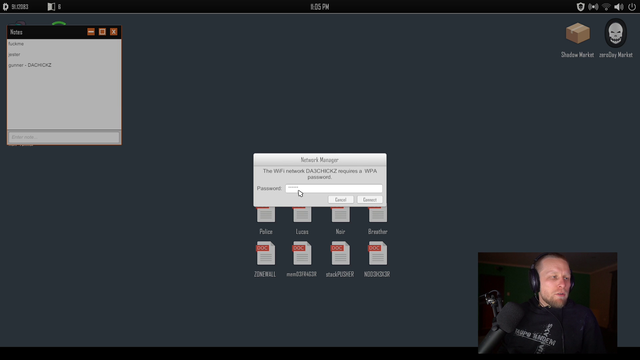
Task: Open the zeroDay Market skull icon
Action: click(616, 33)
